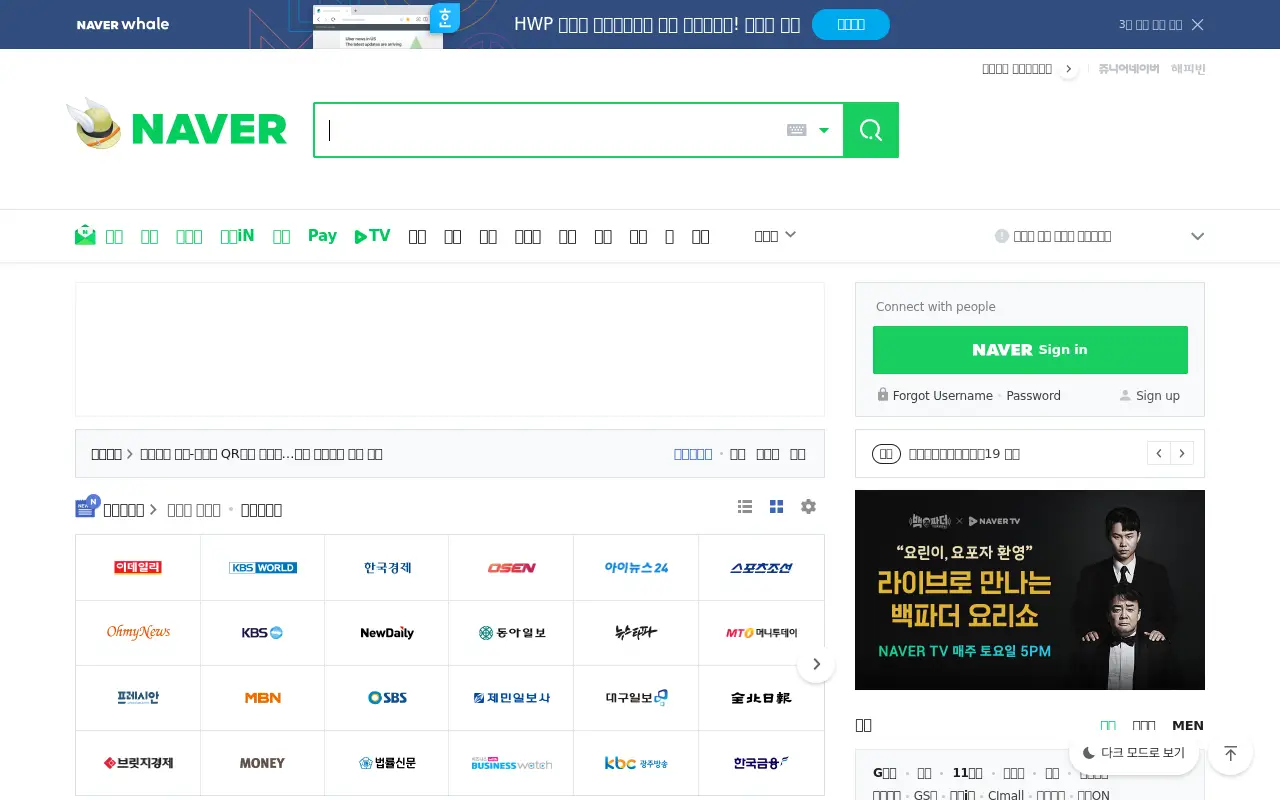Click the Sign up link
The height and width of the screenshot is (800, 1280).
[x=1157, y=395]
